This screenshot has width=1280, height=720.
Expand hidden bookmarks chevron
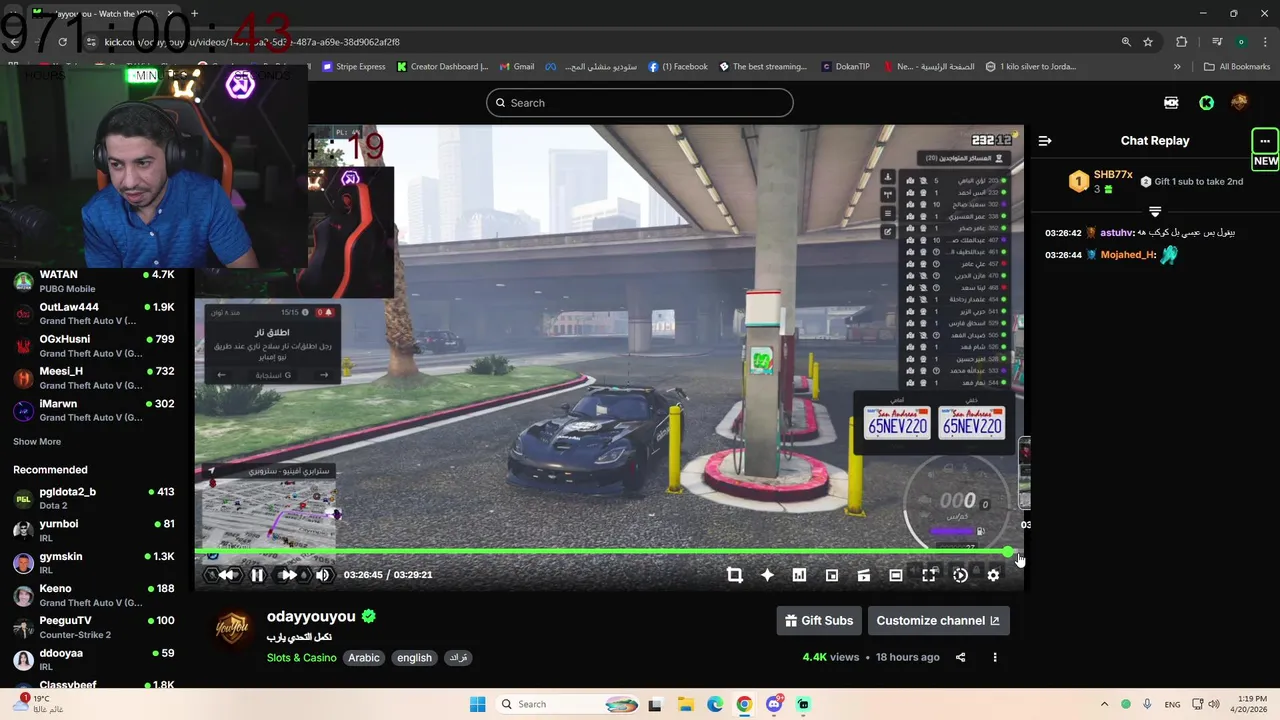click(1177, 67)
